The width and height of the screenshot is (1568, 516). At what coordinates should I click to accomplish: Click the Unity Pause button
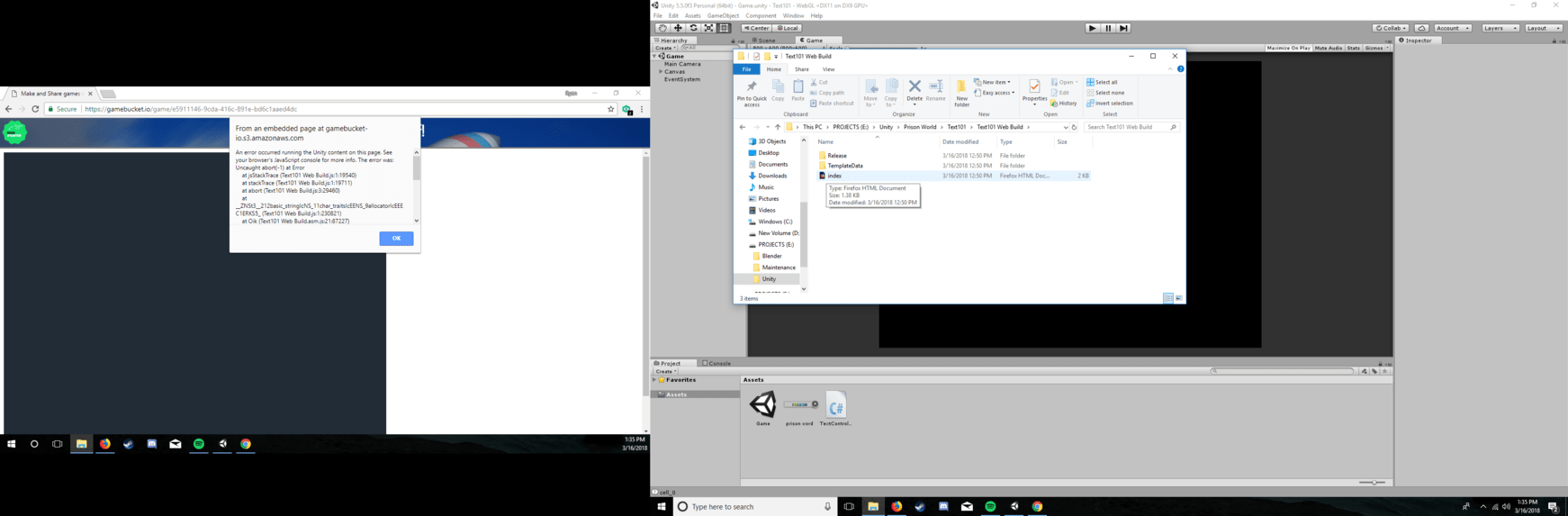1108,28
